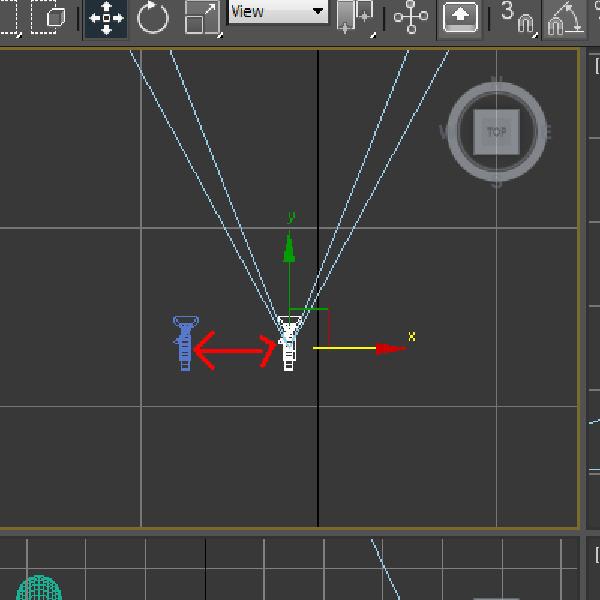
Task: Click the selection region shape icon
Action: pos(8,17)
